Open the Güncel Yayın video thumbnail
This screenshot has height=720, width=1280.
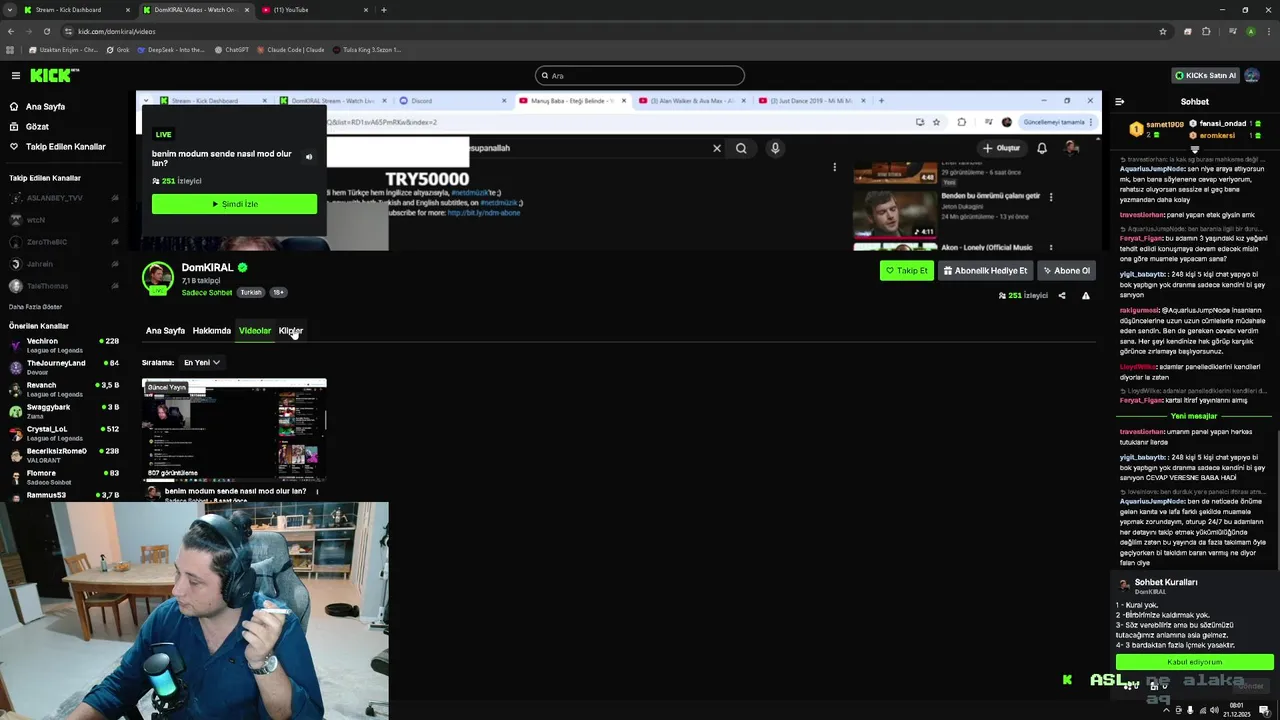point(234,430)
